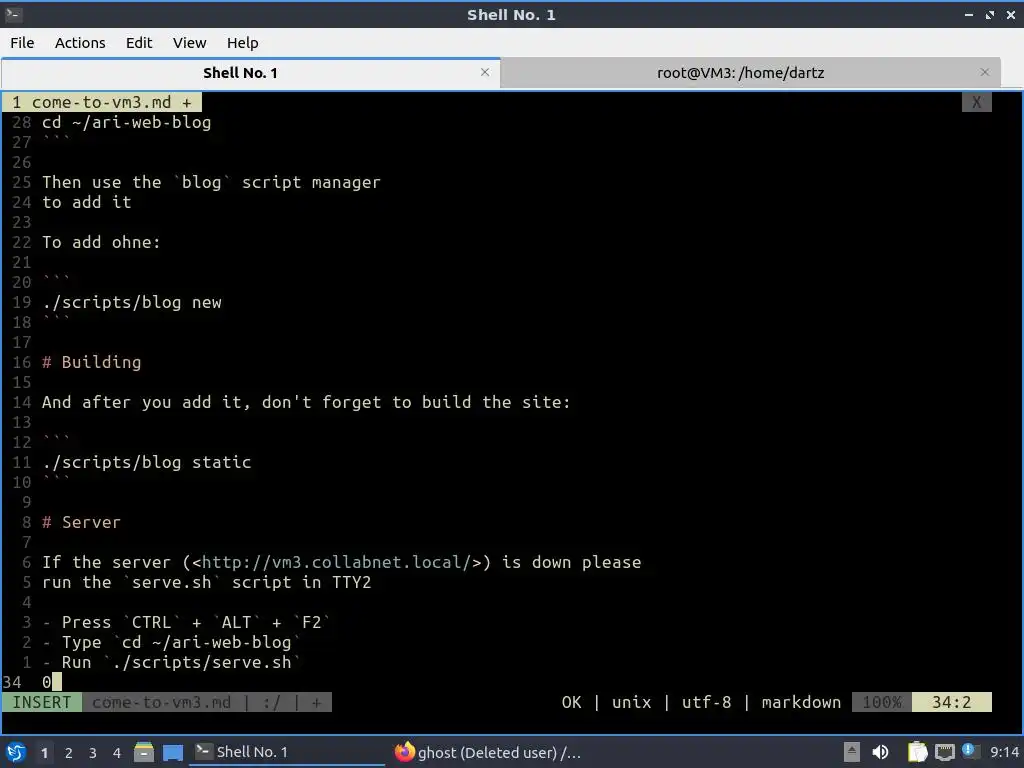Select the come-to-vm3.md vim buffer tab

click(101, 102)
